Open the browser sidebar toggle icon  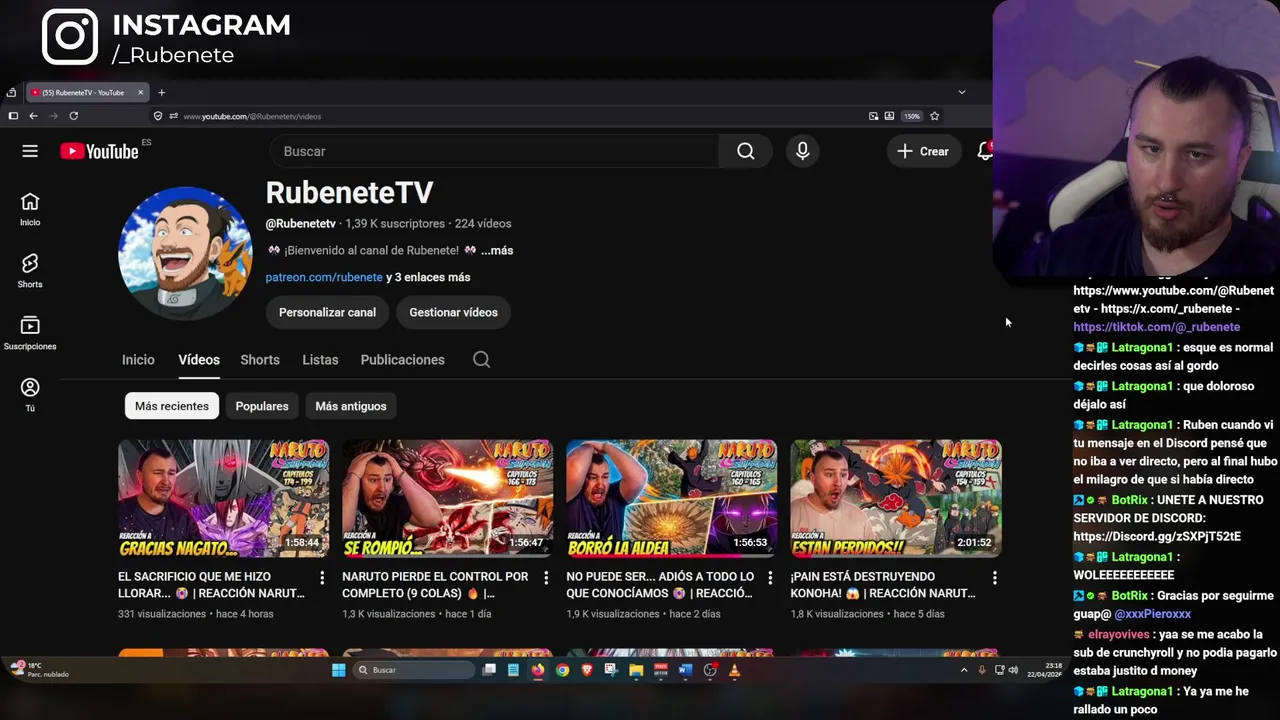[x=13, y=116]
